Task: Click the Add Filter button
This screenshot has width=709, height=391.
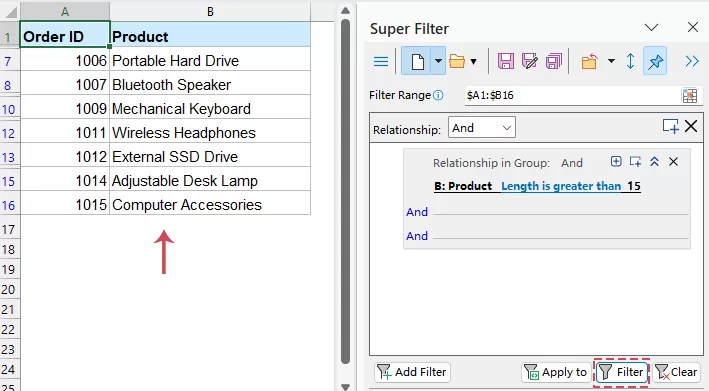Action: (x=412, y=372)
